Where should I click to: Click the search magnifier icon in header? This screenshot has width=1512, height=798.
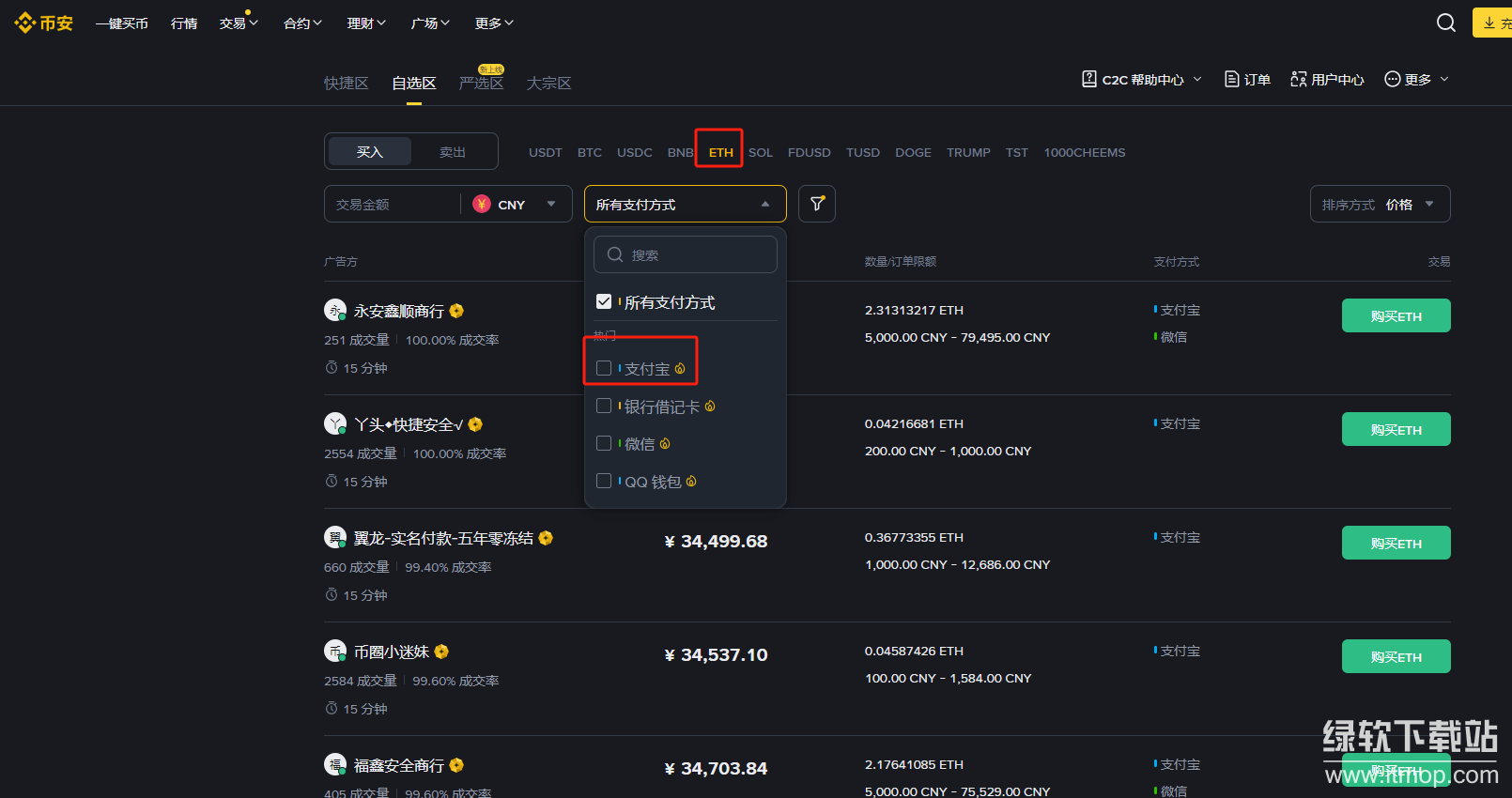(1446, 23)
